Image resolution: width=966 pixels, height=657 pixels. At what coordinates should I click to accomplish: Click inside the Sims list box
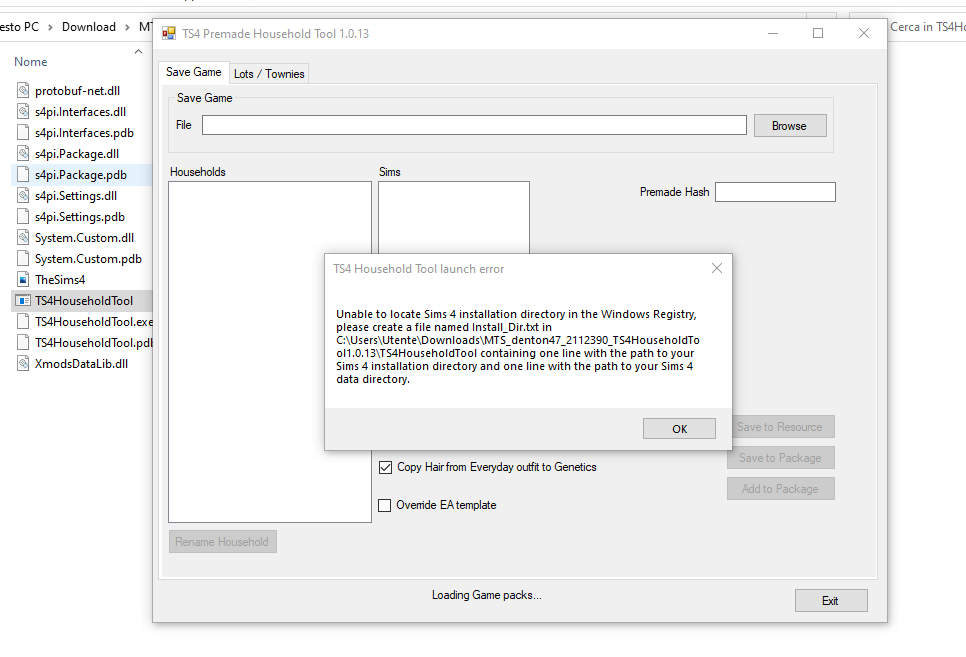tap(453, 217)
